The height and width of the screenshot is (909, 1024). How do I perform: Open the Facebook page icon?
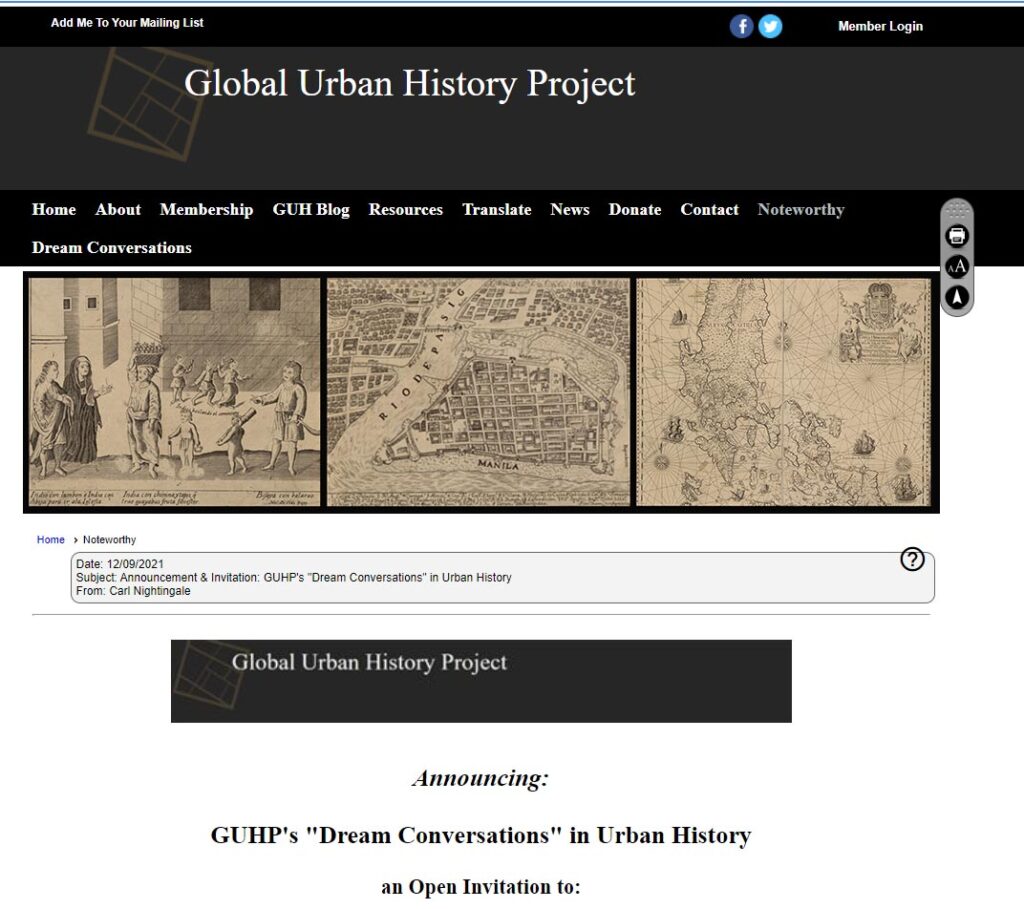click(x=741, y=26)
